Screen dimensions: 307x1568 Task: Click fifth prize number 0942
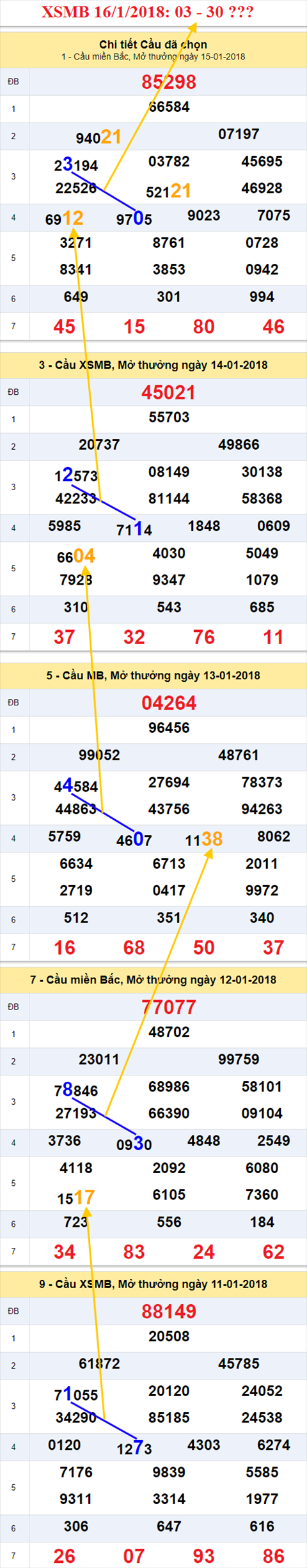coord(262,270)
